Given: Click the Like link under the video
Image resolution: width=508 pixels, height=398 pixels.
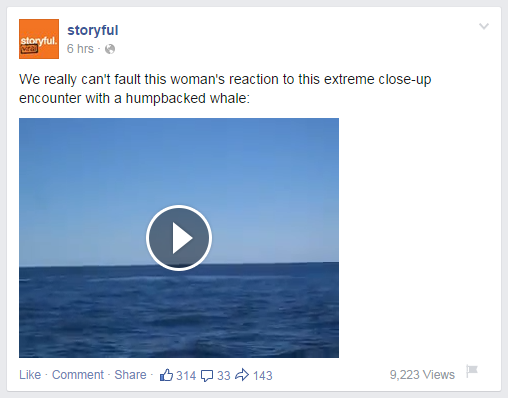Looking at the screenshot, I should click(30, 375).
